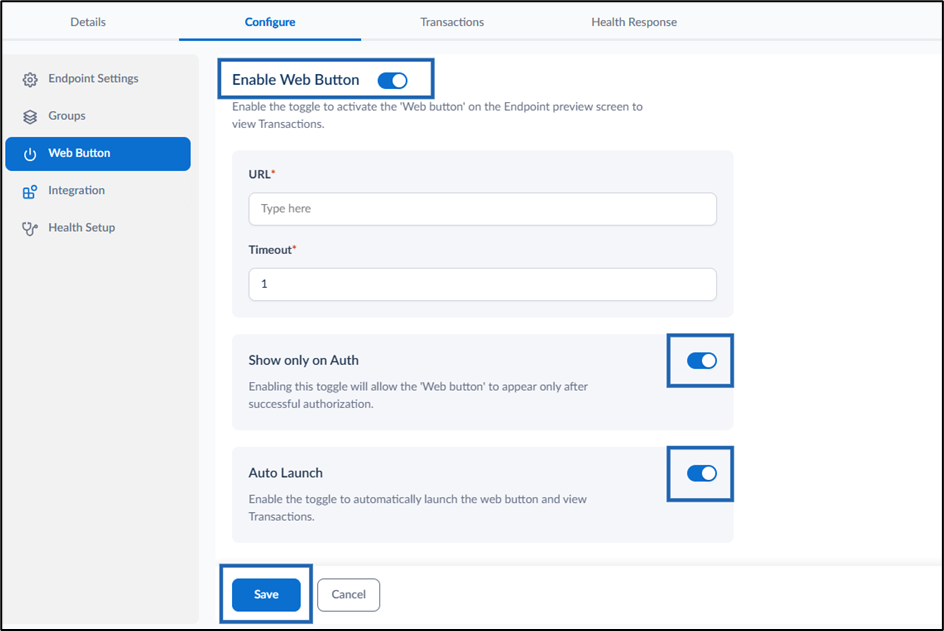Screen dimensions: 944x631
Task: Click the Show only on Auth label
Action: click(303, 360)
